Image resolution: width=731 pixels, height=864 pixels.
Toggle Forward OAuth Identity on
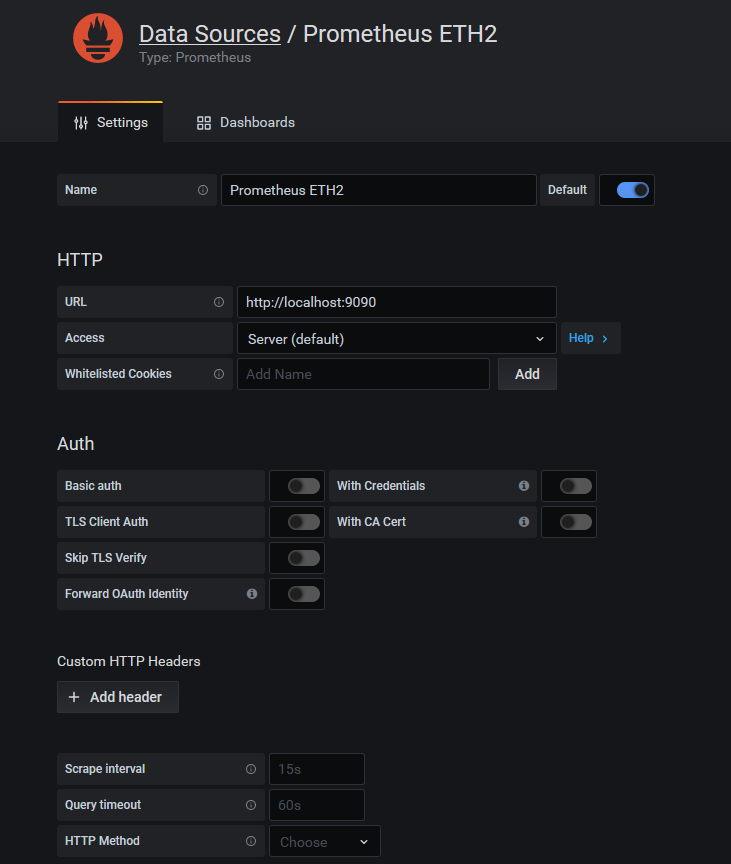pos(304,594)
